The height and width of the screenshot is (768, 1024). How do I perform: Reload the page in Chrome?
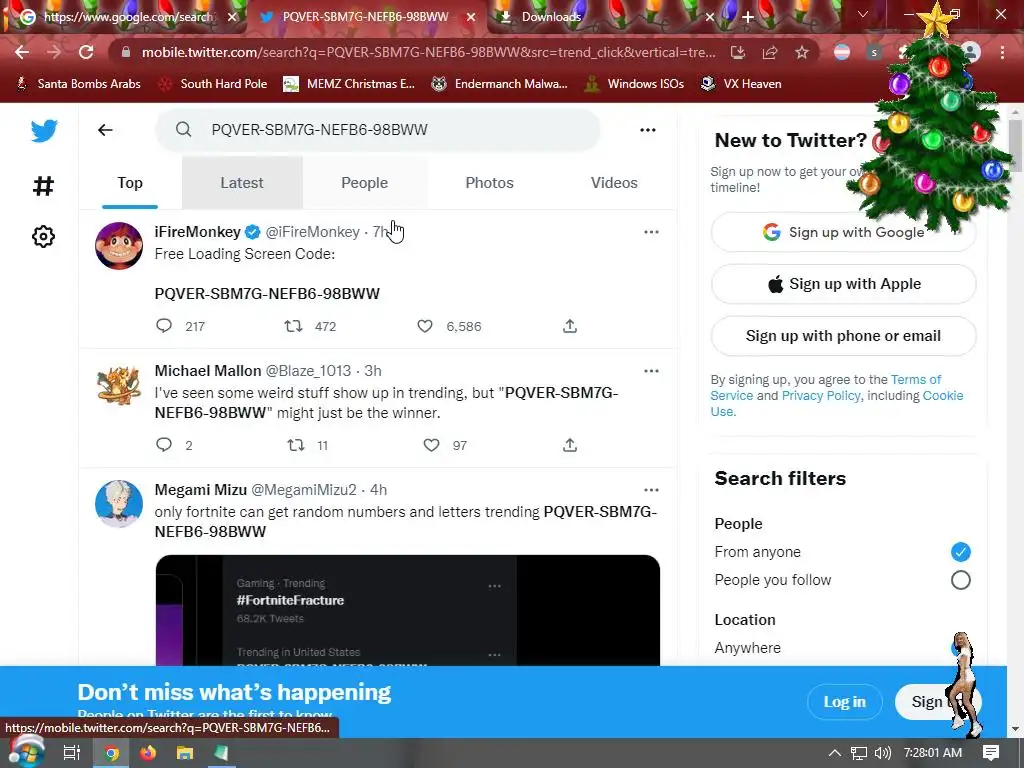pyautogui.click(x=86, y=52)
